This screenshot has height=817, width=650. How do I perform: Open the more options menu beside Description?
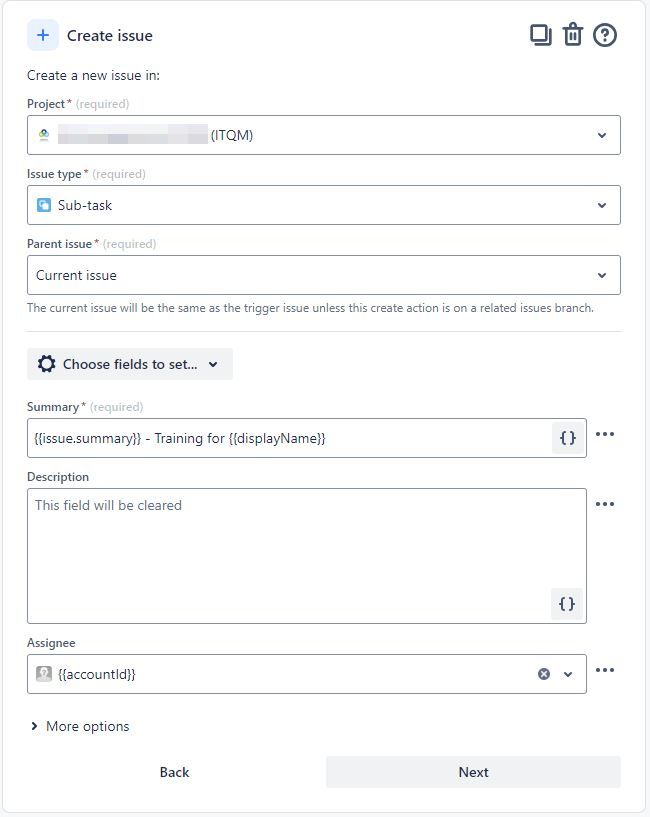tap(605, 504)
